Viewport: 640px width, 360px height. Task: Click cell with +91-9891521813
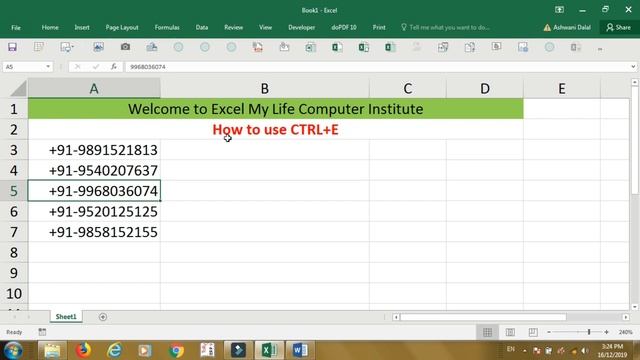(94, 150)
